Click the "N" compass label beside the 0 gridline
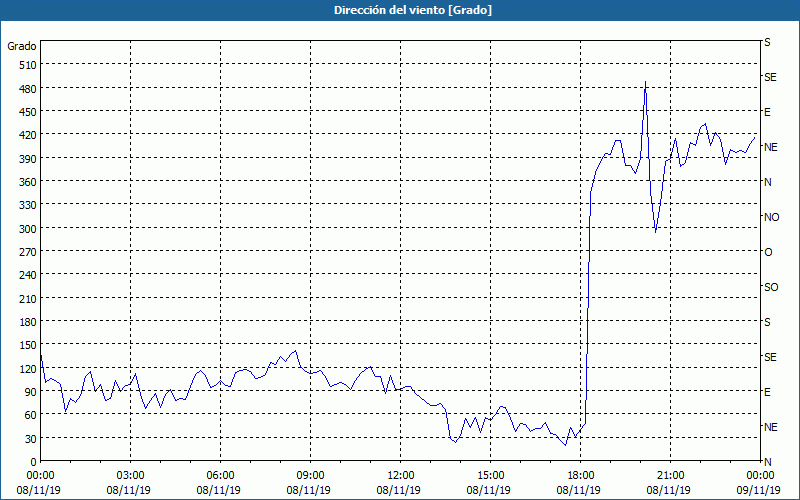The height and width of the screenshot is (500, 800). [767, 462]
